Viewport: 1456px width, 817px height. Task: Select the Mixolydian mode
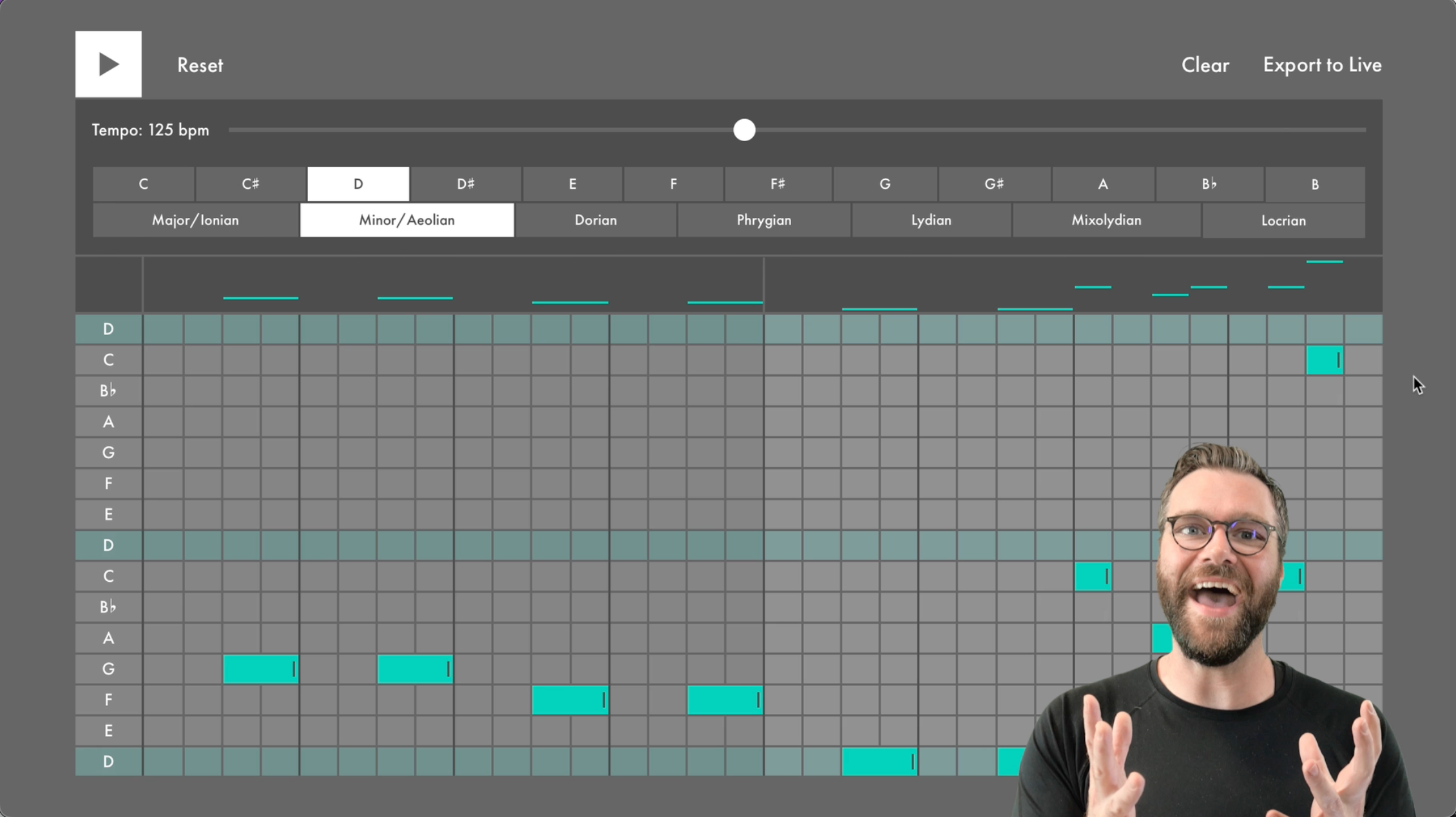1106,220
